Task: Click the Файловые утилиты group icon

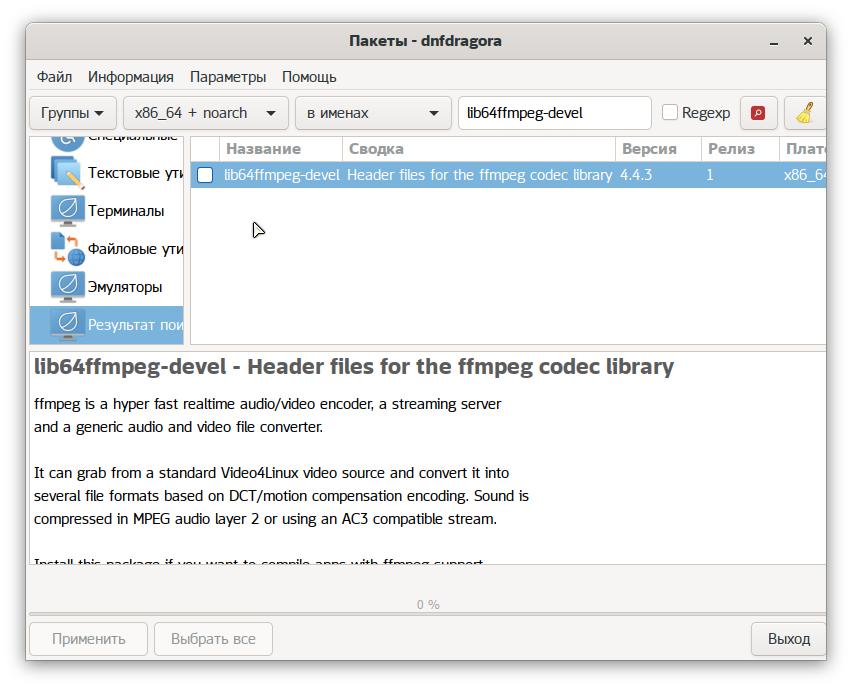Action: click(67, 248)
